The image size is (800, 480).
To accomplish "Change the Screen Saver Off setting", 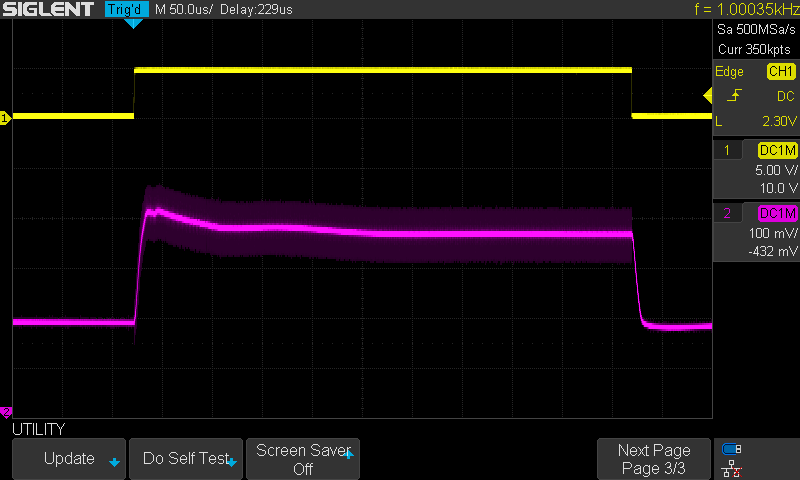I will click(x=303, y=459).
